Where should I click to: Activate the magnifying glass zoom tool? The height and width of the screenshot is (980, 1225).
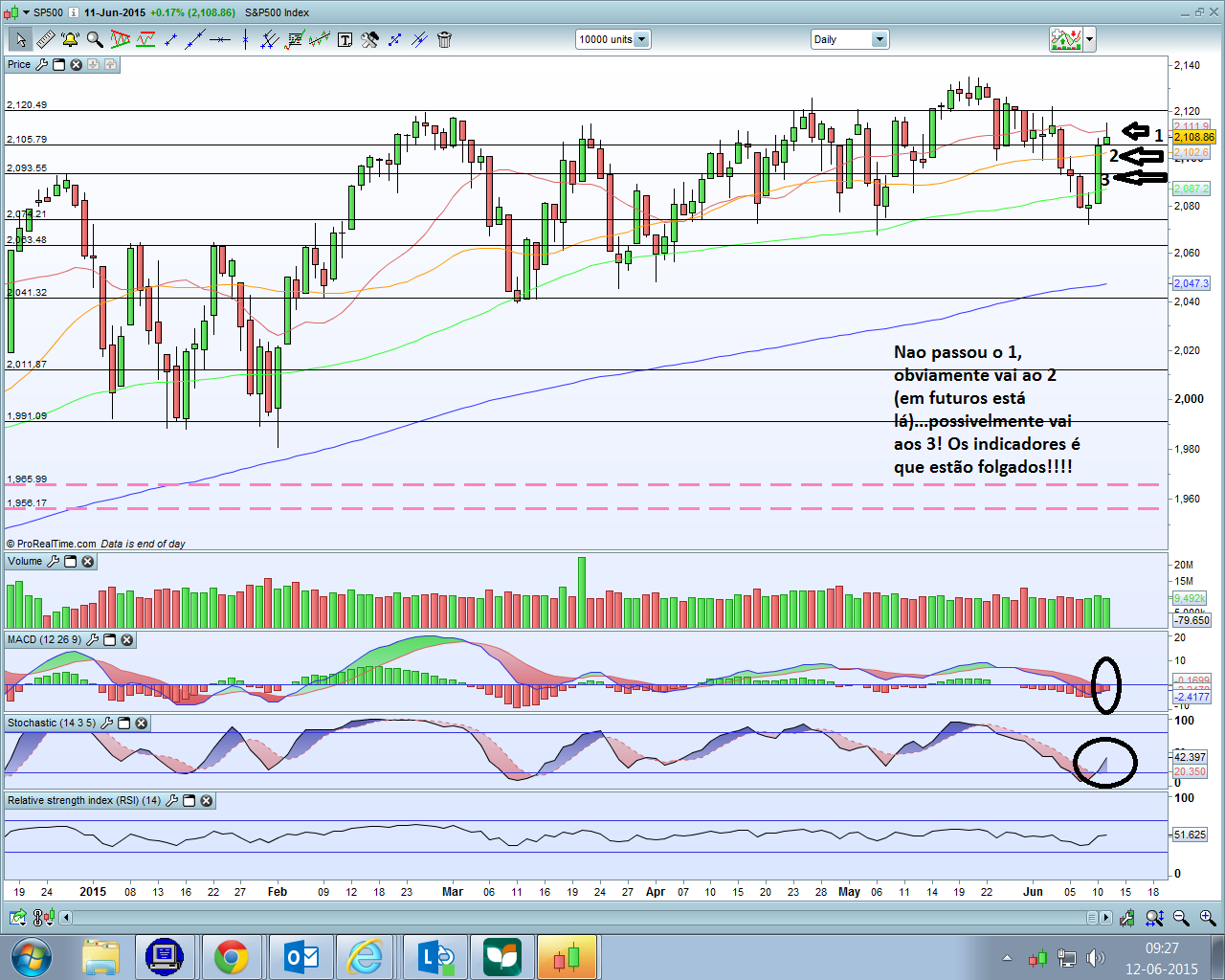point(95,39)
